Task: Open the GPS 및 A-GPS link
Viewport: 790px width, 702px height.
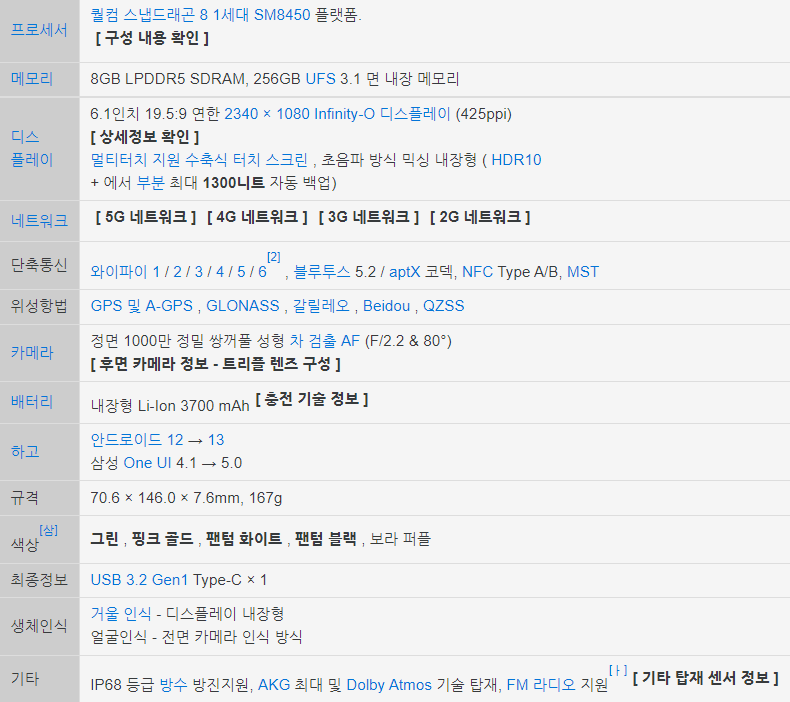Action: coord(142,306)
